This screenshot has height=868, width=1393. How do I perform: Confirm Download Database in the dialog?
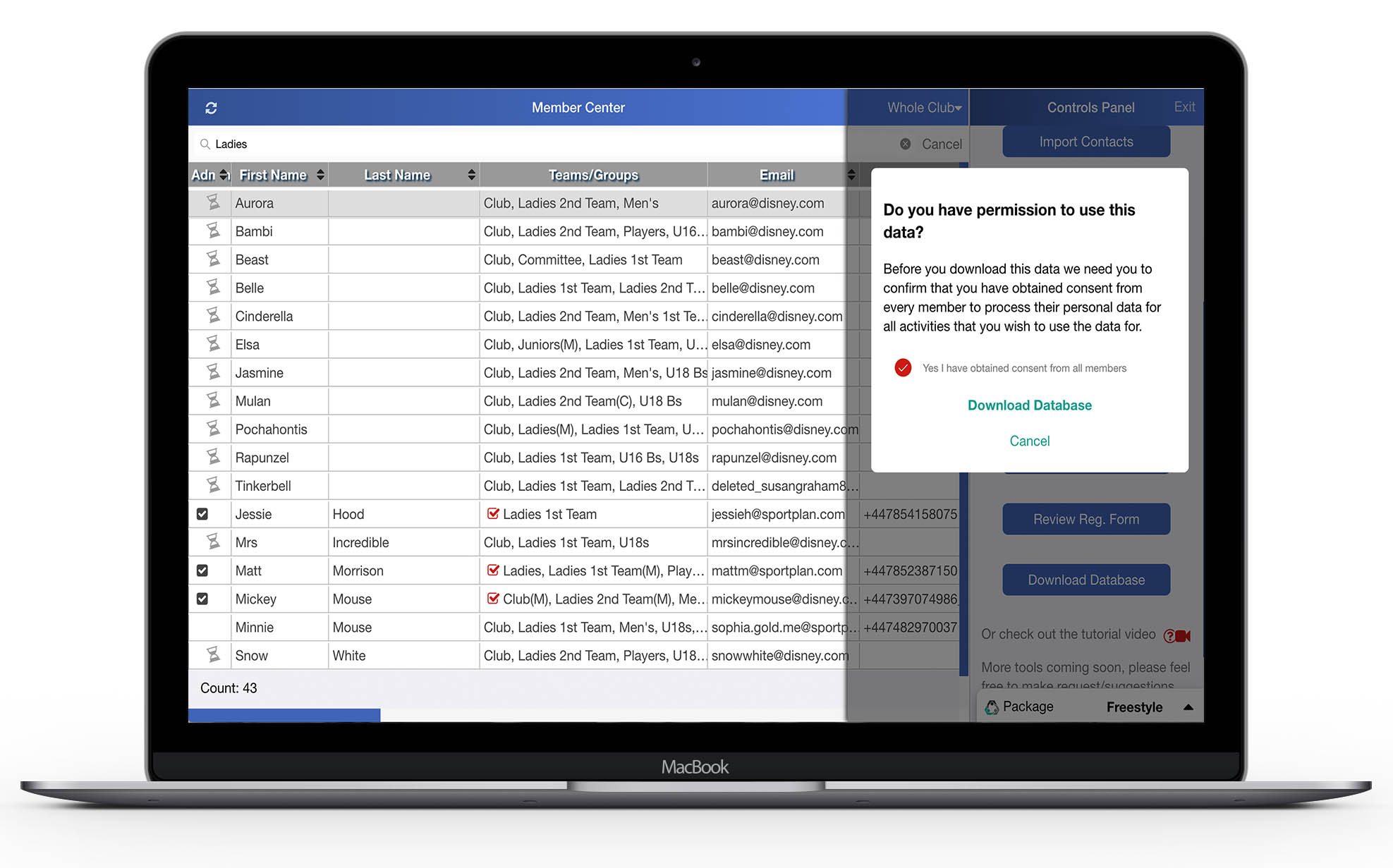[x=1029, y=405]
